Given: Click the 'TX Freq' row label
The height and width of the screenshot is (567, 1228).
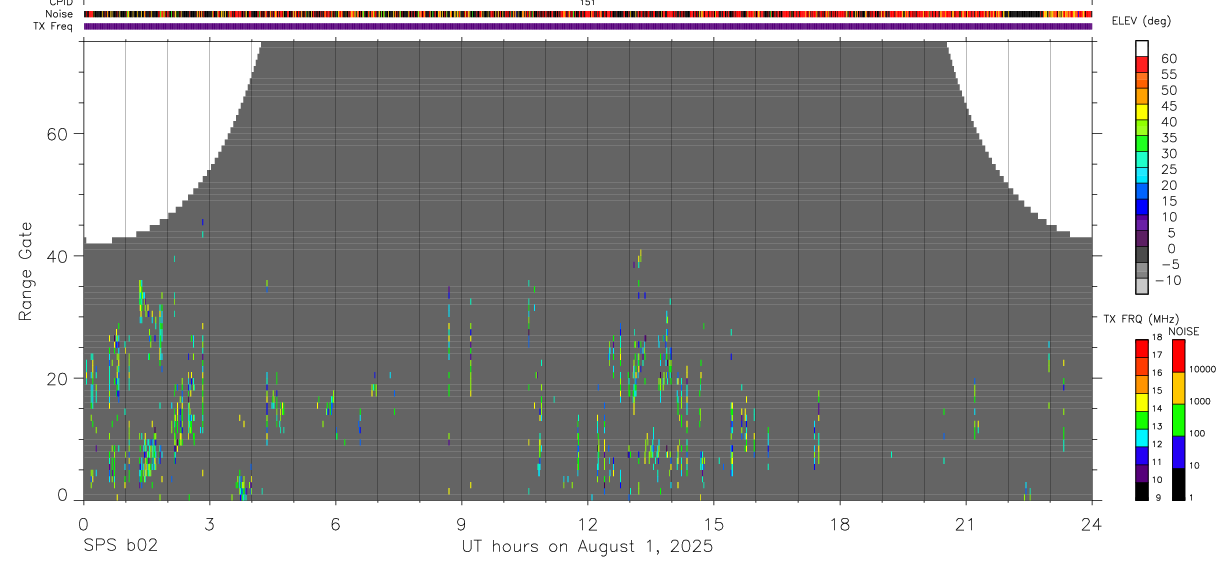Looking at the screenshot, I should coord(54,26).
